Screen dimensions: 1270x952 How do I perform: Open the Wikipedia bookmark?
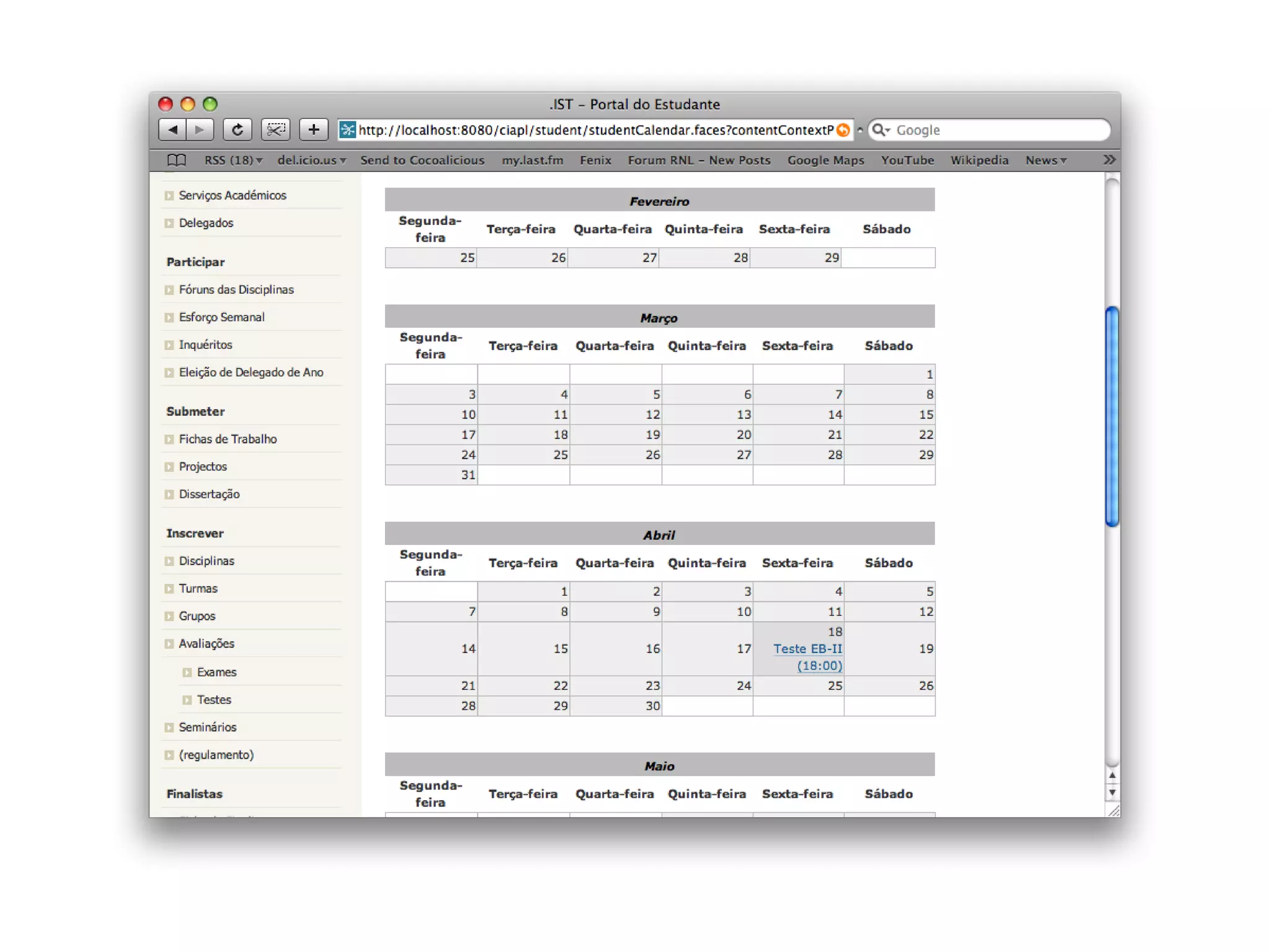(979, 160)
